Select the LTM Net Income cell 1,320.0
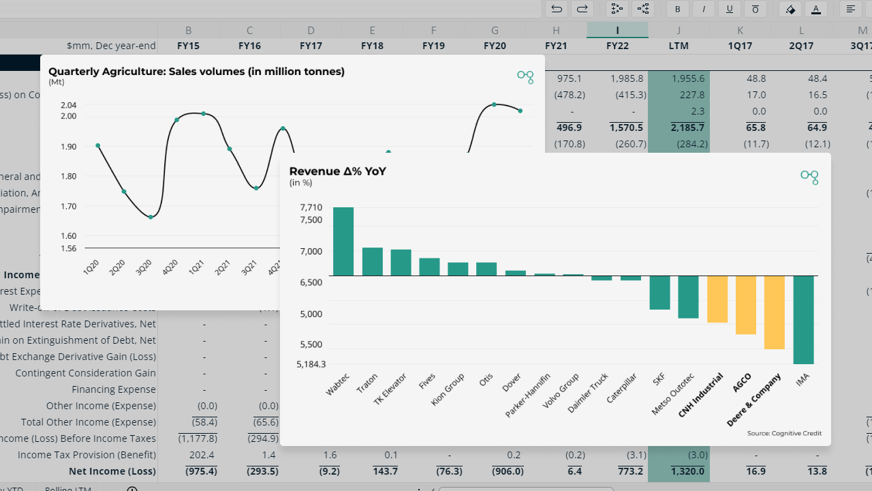Screen dimensions: 872x491 coord(679,471)
